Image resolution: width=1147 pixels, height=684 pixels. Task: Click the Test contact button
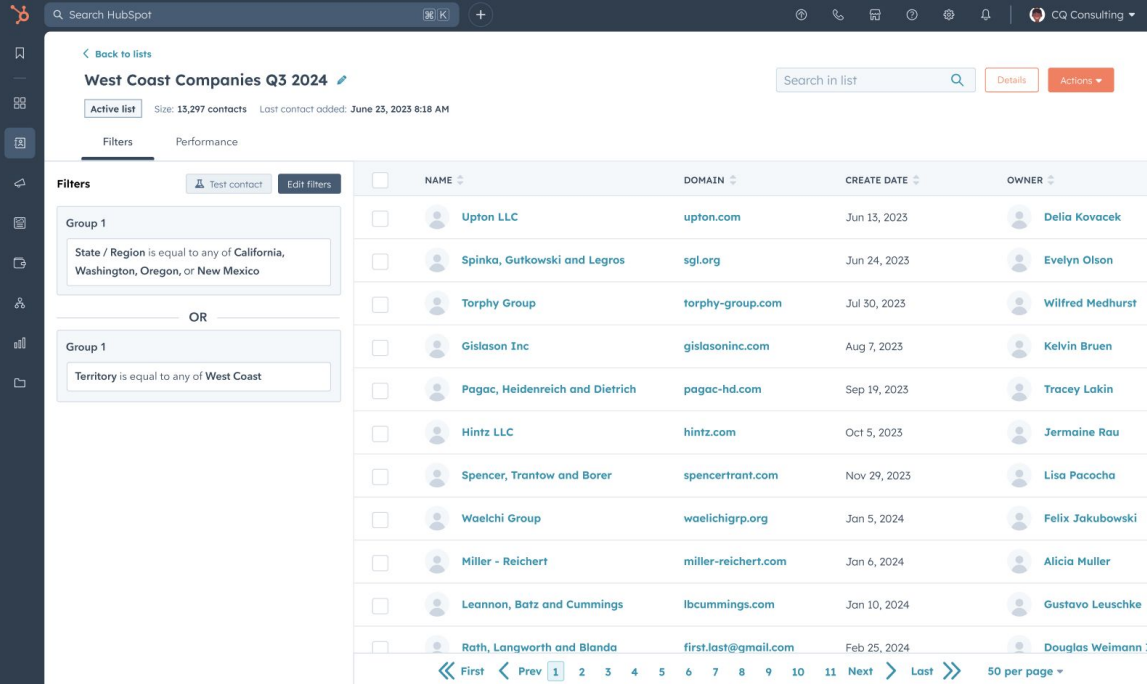[229, 184]
